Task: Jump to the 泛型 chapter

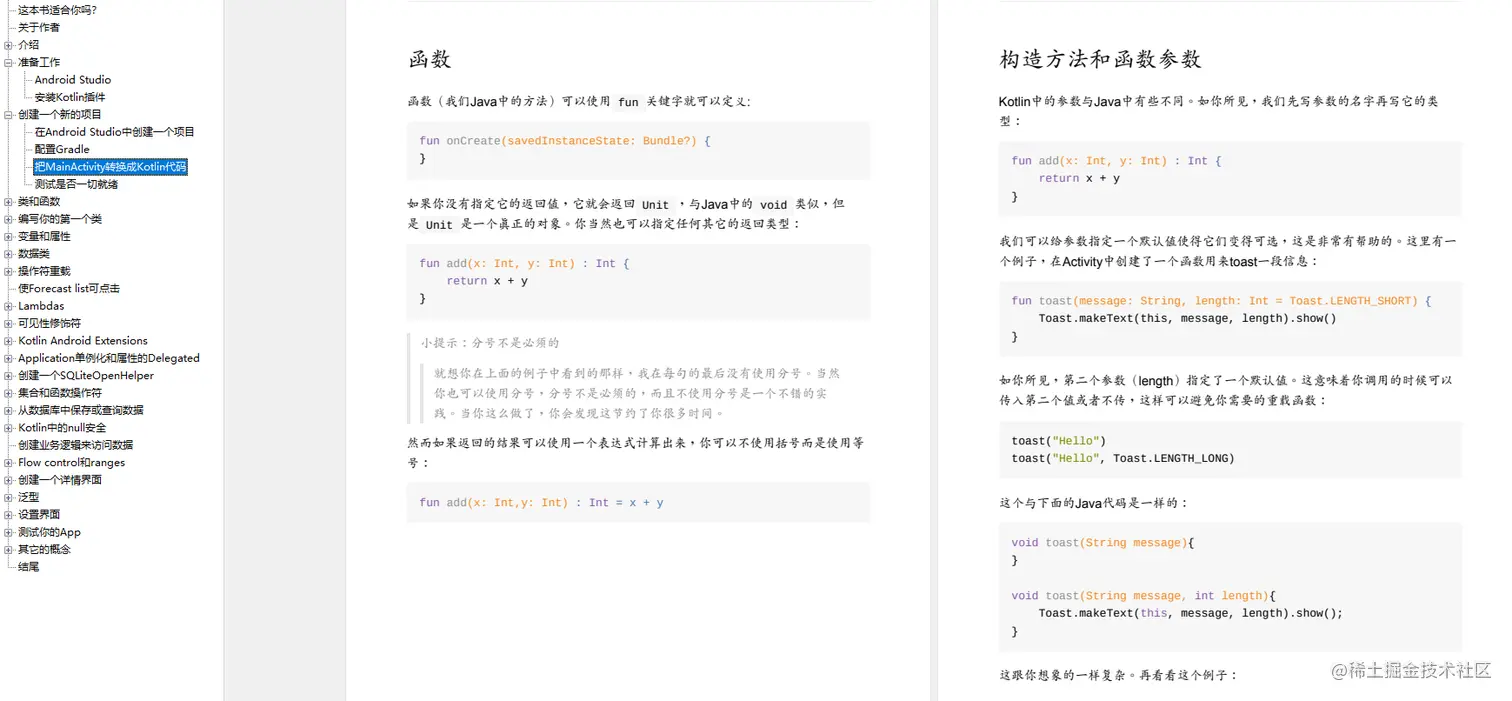Action: [x=29, y=497]
